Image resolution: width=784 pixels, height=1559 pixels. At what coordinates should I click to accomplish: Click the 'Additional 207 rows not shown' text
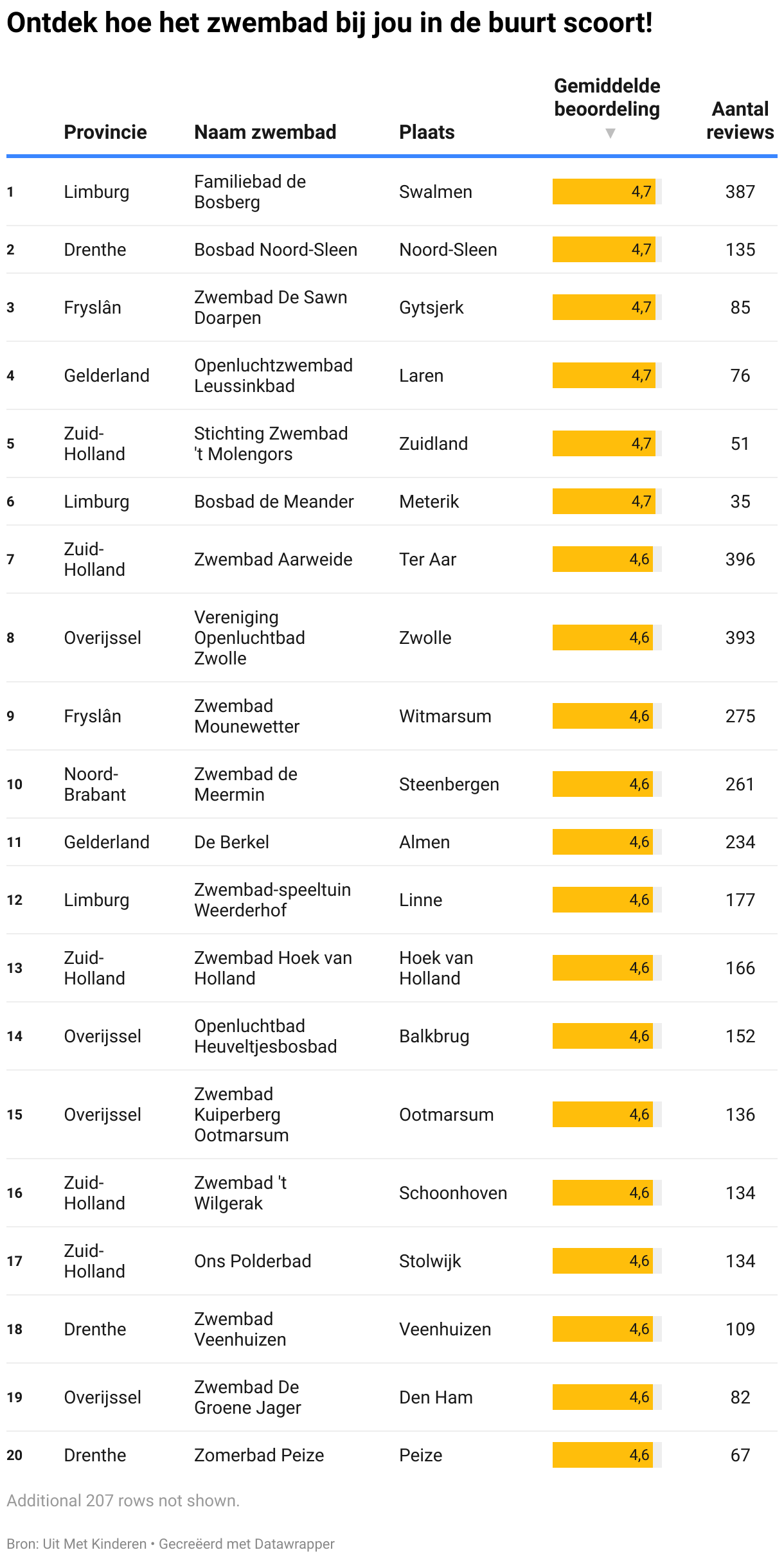(x=123, y=1501)
